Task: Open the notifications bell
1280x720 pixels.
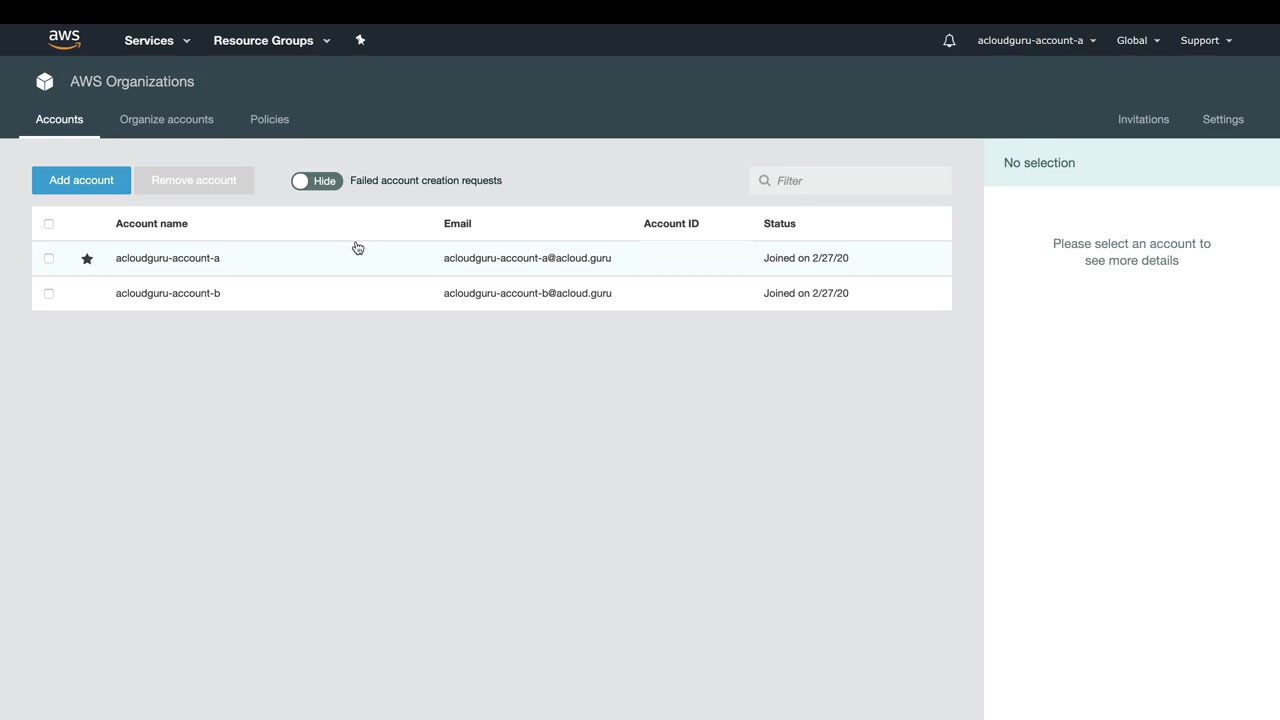Action: click(x=949, y=40)
